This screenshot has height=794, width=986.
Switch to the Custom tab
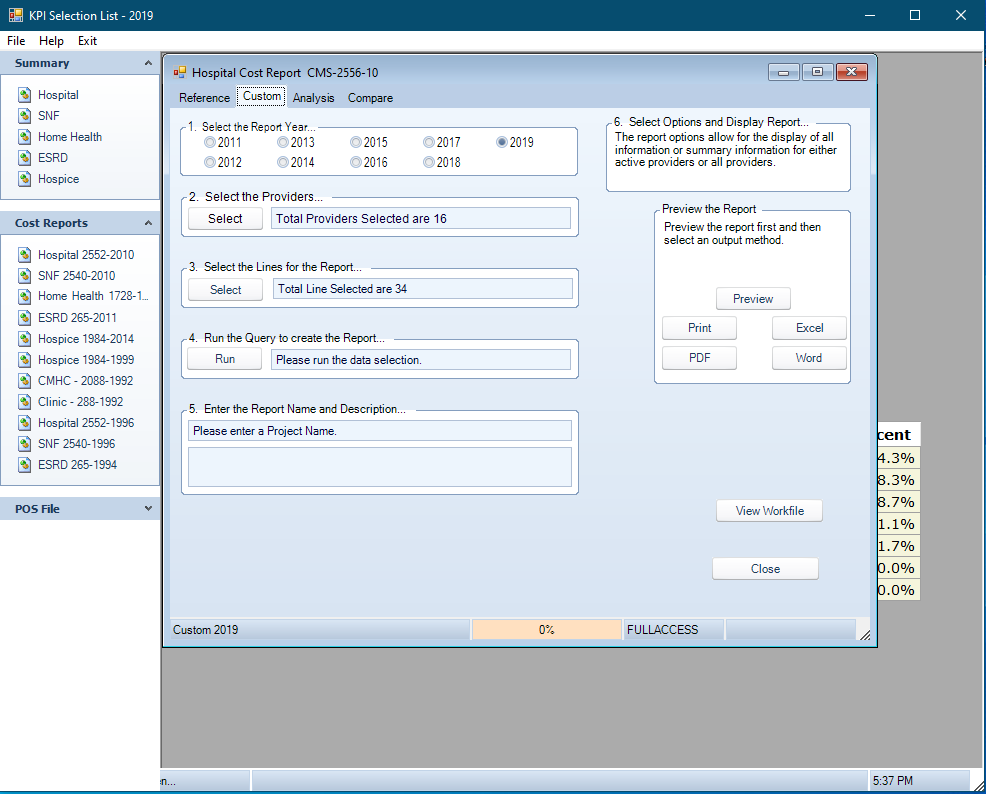(x=262, y=96)
